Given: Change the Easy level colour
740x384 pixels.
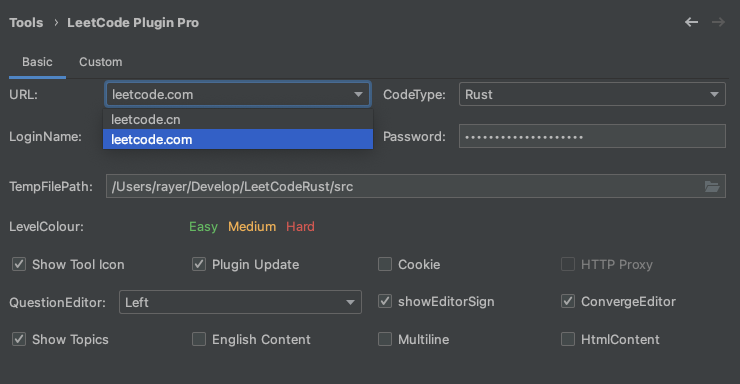Looking at the screenshot, I should (x=203, y=226).
